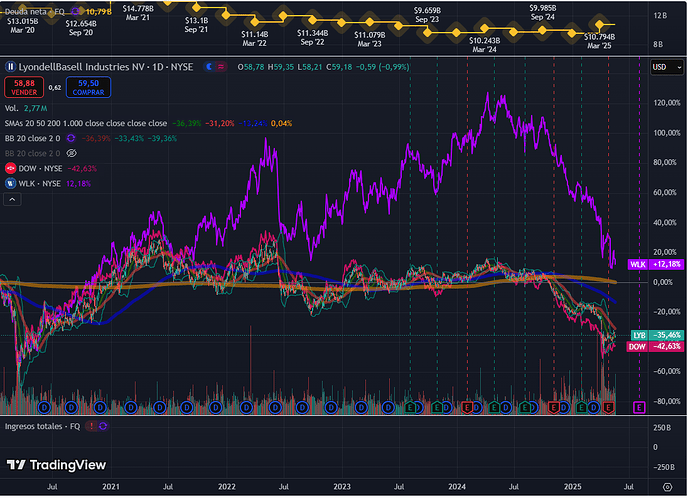This screenshot has width=687, height=500.
Task: Click the -0,59 (-0,99%) change value
Action: tap(382, 67)
